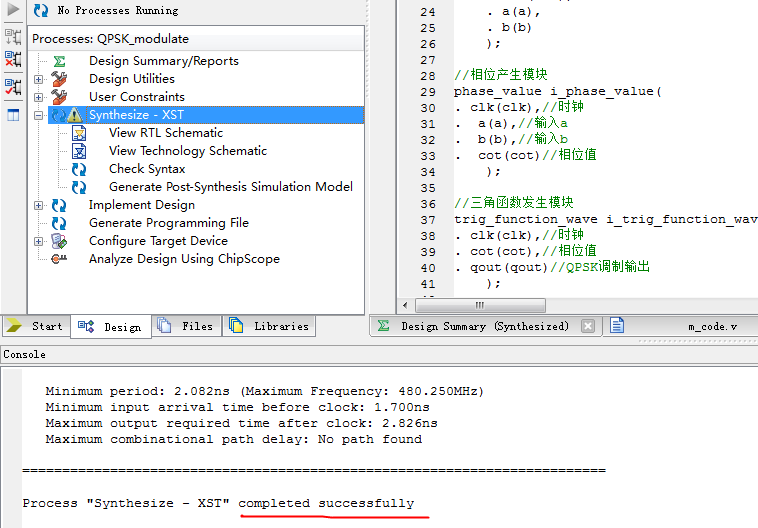758x528 pixels.
Task: Click the Processes: QPSK_modulate header
Action: [111, 39]
